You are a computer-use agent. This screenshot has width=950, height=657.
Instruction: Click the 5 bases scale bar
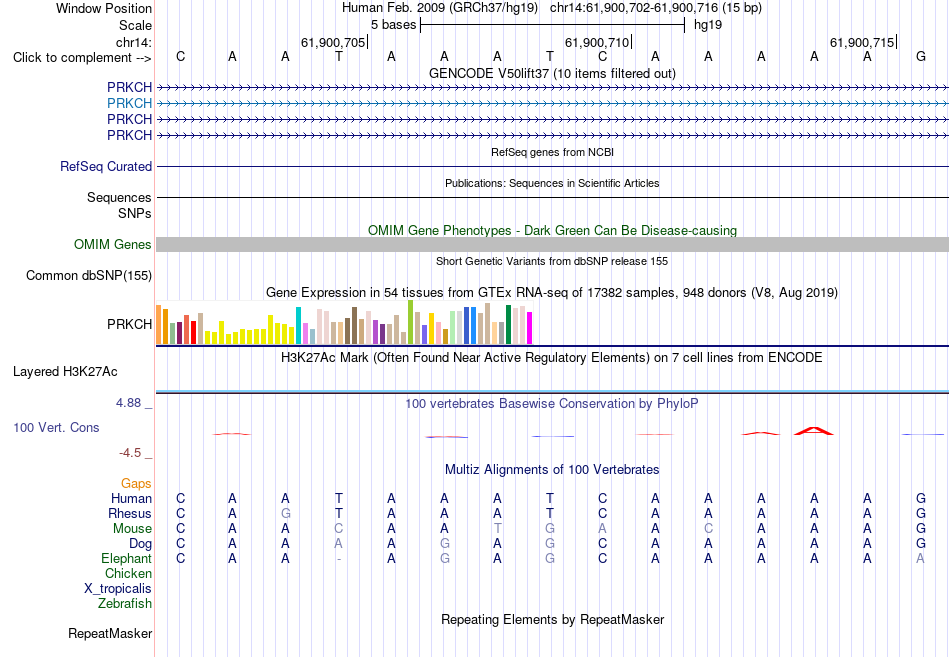pyautogui.click(x=552, y=25)
